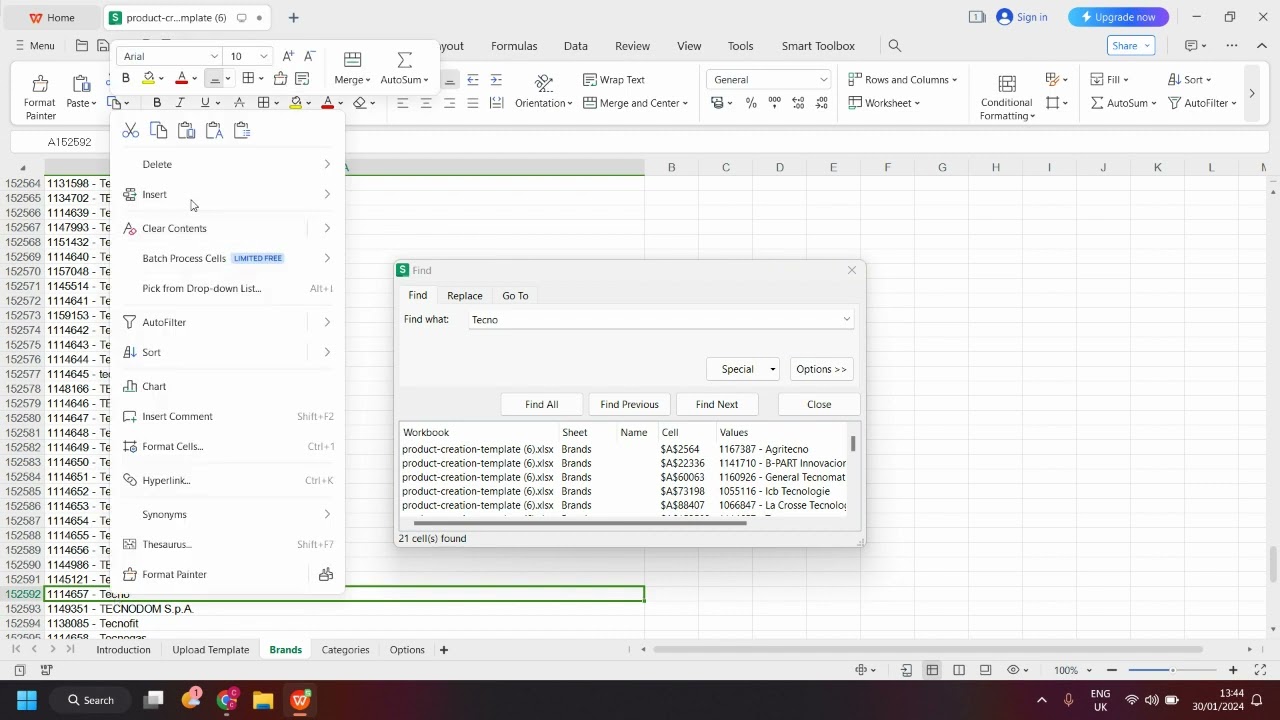Add a new sheet with plus
Screen dimensions: 1280x720
(x=444, y=650)
